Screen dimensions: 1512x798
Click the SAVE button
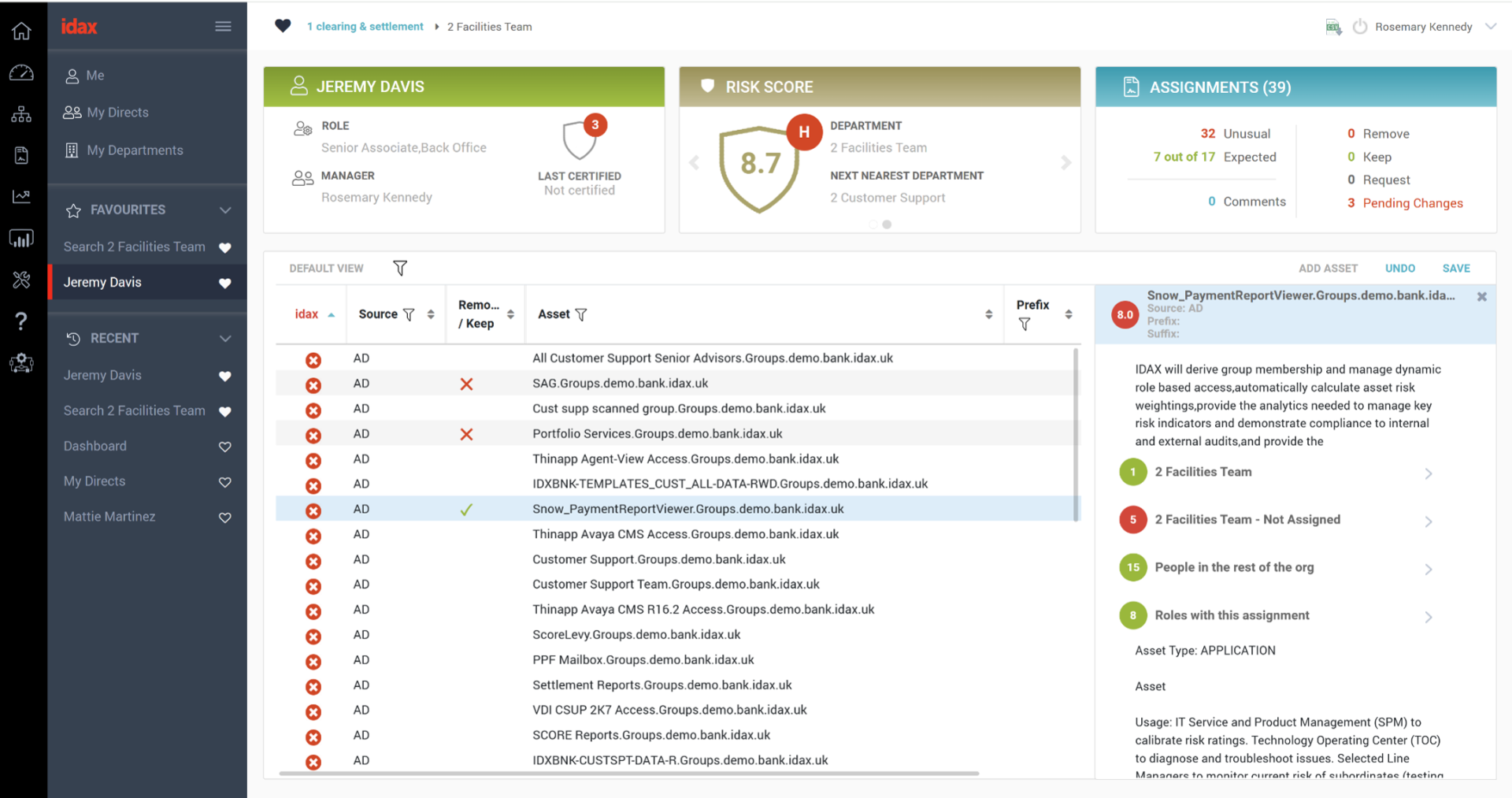[1455, 269]
